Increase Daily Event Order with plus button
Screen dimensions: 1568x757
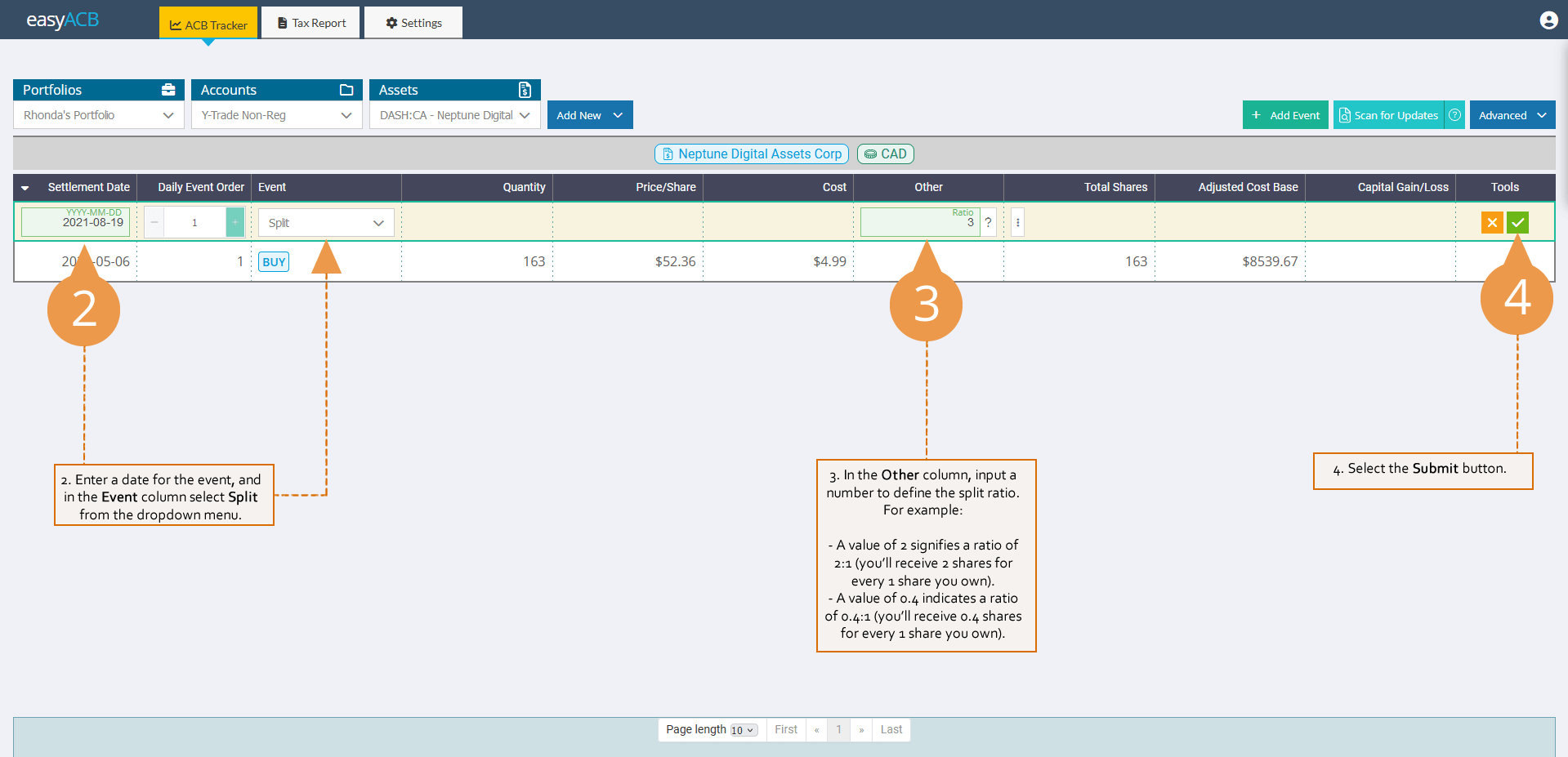click(x=235, y=222)
